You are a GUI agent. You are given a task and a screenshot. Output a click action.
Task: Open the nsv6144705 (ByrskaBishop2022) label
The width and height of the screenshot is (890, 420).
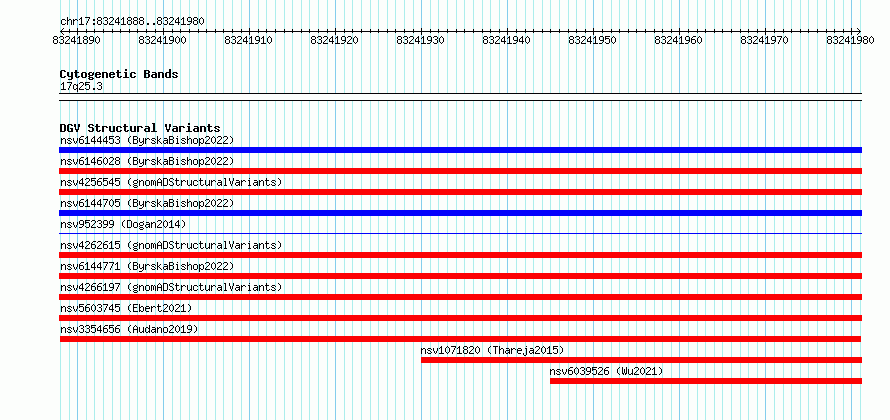(x=147, y=203)
